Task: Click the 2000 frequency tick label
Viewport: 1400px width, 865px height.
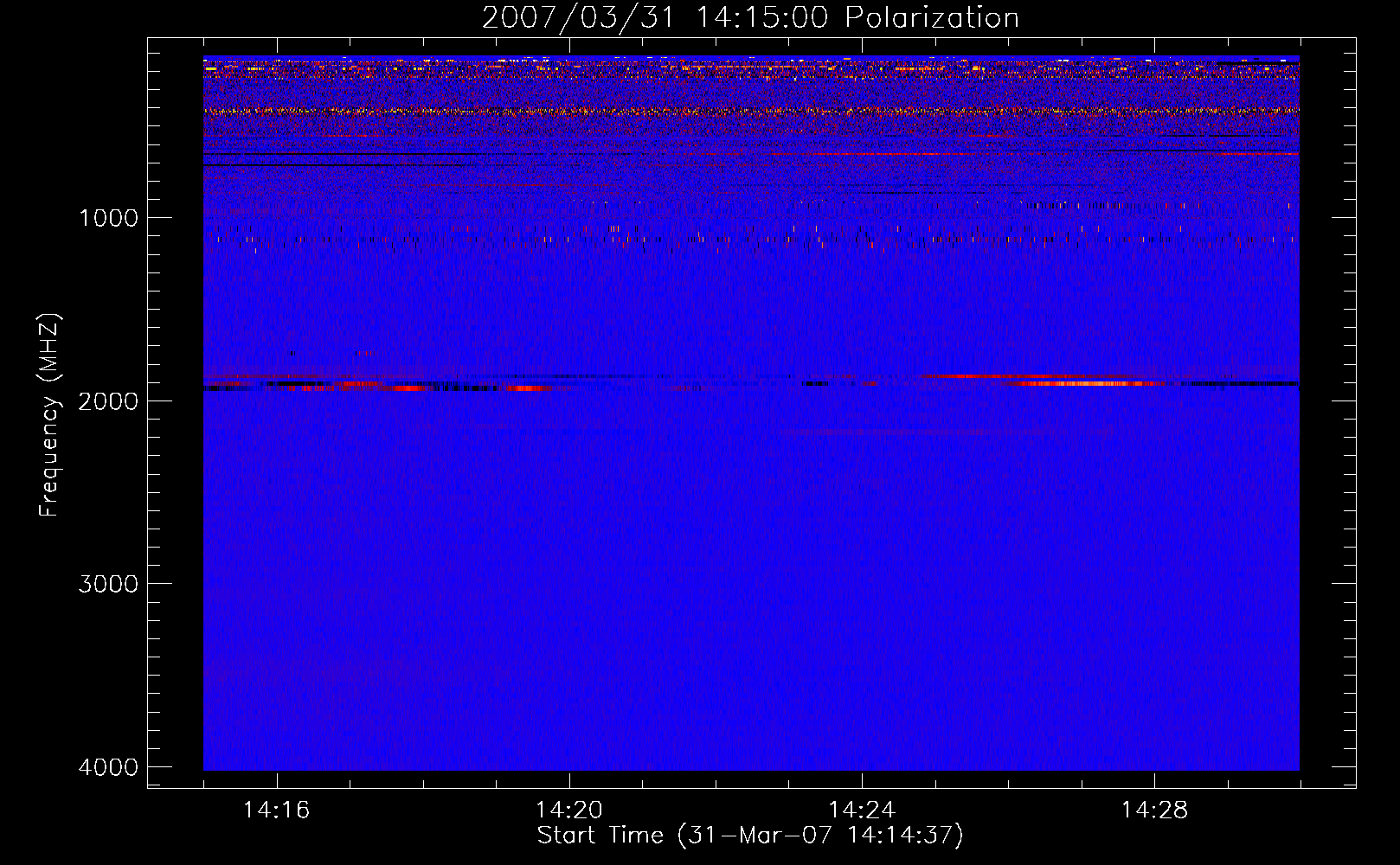Action: pyautogui.click(x=109, y=401)
